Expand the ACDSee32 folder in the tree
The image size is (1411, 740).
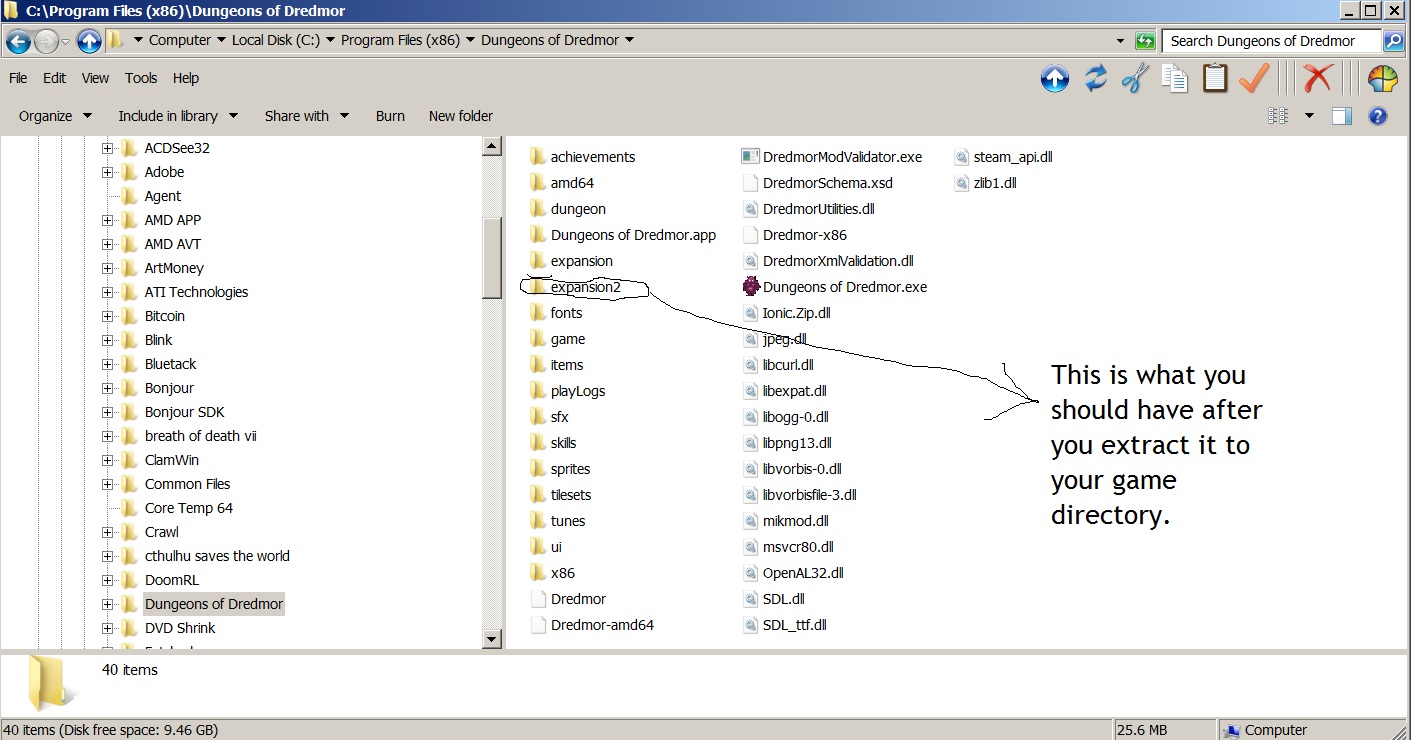coord(107,148)
